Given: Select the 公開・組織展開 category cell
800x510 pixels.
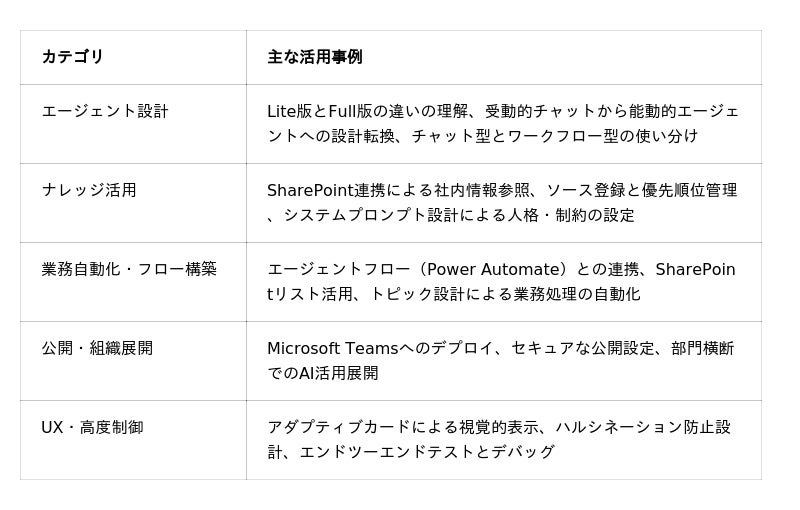Looking at the screenshot, I should click(97, 348).
